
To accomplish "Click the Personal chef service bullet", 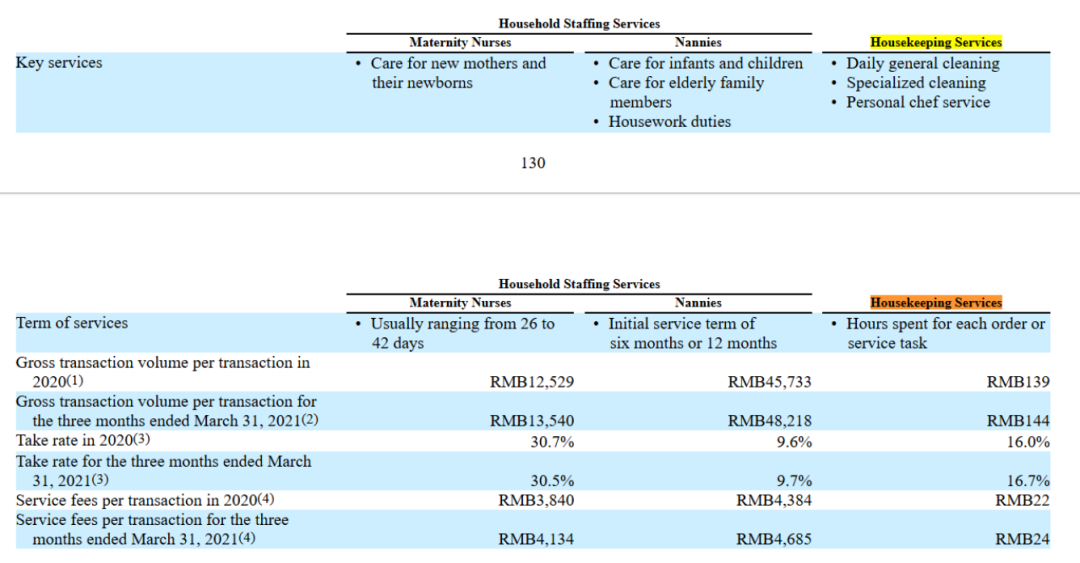I will click(917, 102).
